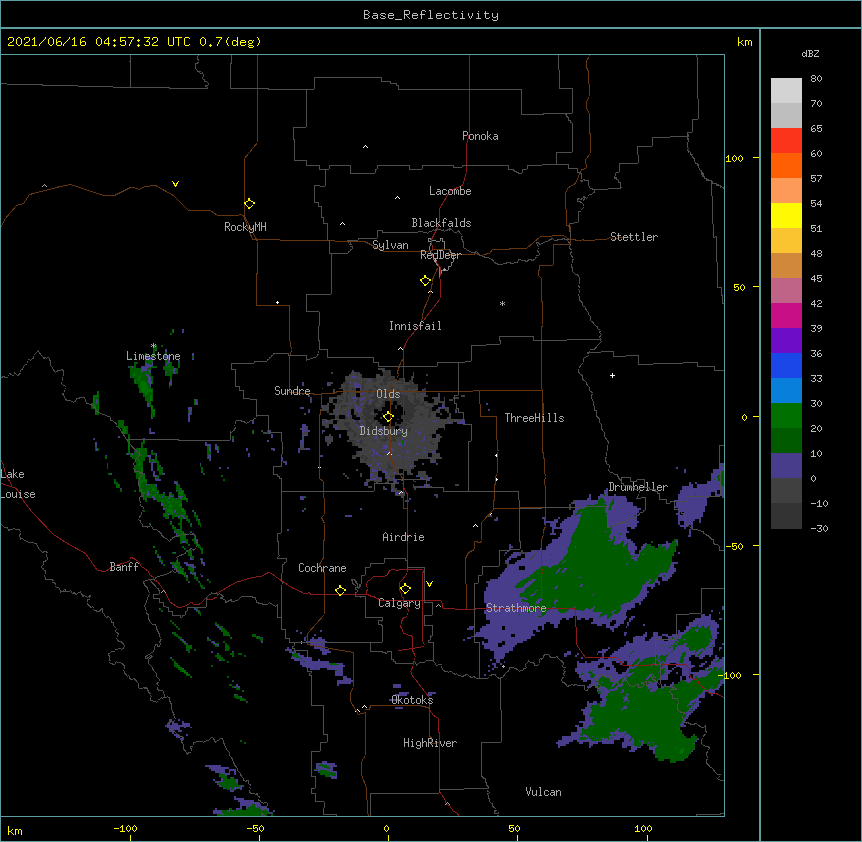The image size is (862, 842).
Task: Select the yellow diamond marker south of RedDeer
Action: coord(425,281)
